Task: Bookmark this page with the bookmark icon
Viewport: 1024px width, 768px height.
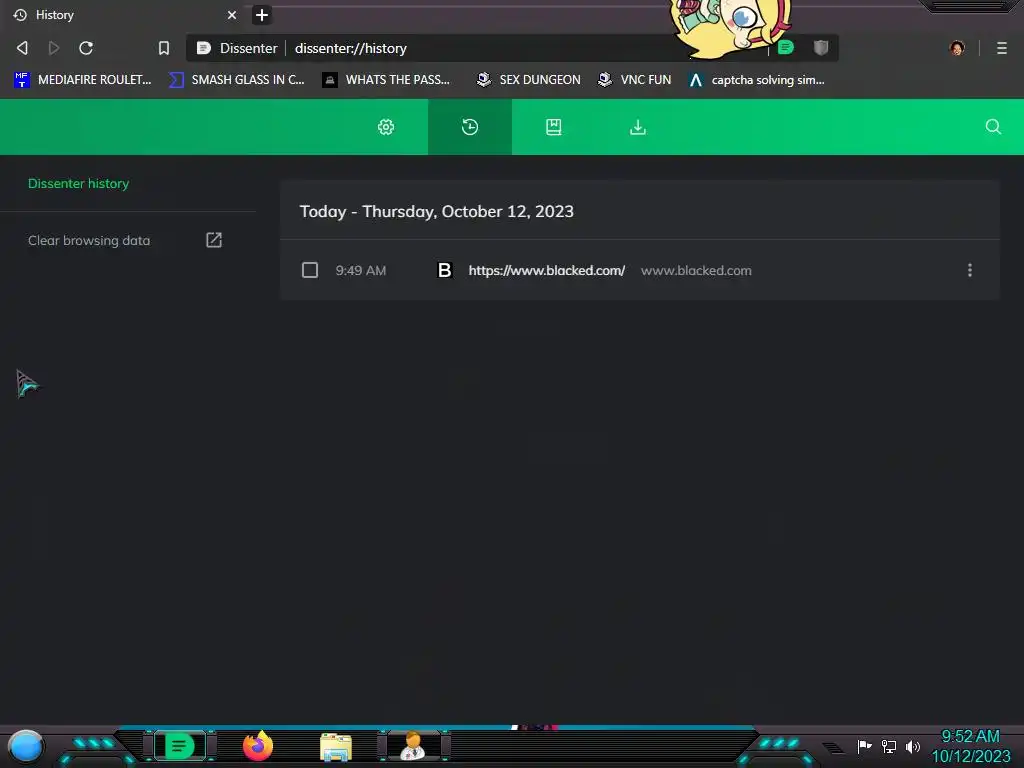Action: click(x=164, y=48)
